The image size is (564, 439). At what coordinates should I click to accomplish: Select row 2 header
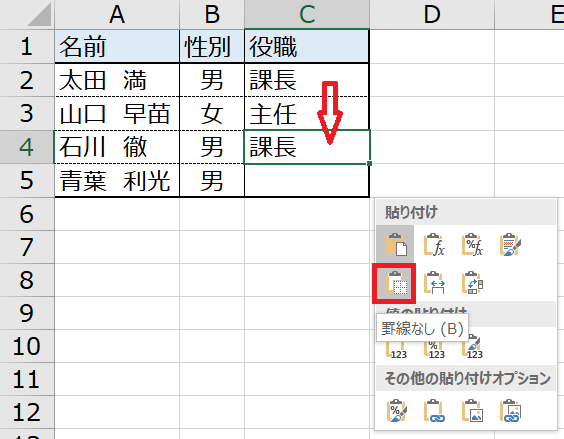tap(27, 80)
